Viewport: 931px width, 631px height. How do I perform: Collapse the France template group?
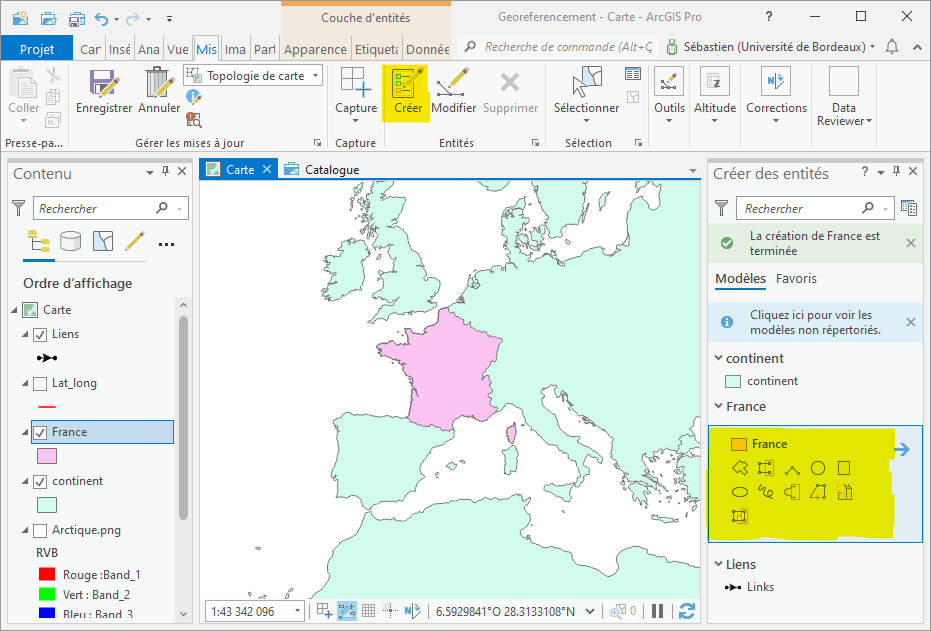click(x=718, y=406)
